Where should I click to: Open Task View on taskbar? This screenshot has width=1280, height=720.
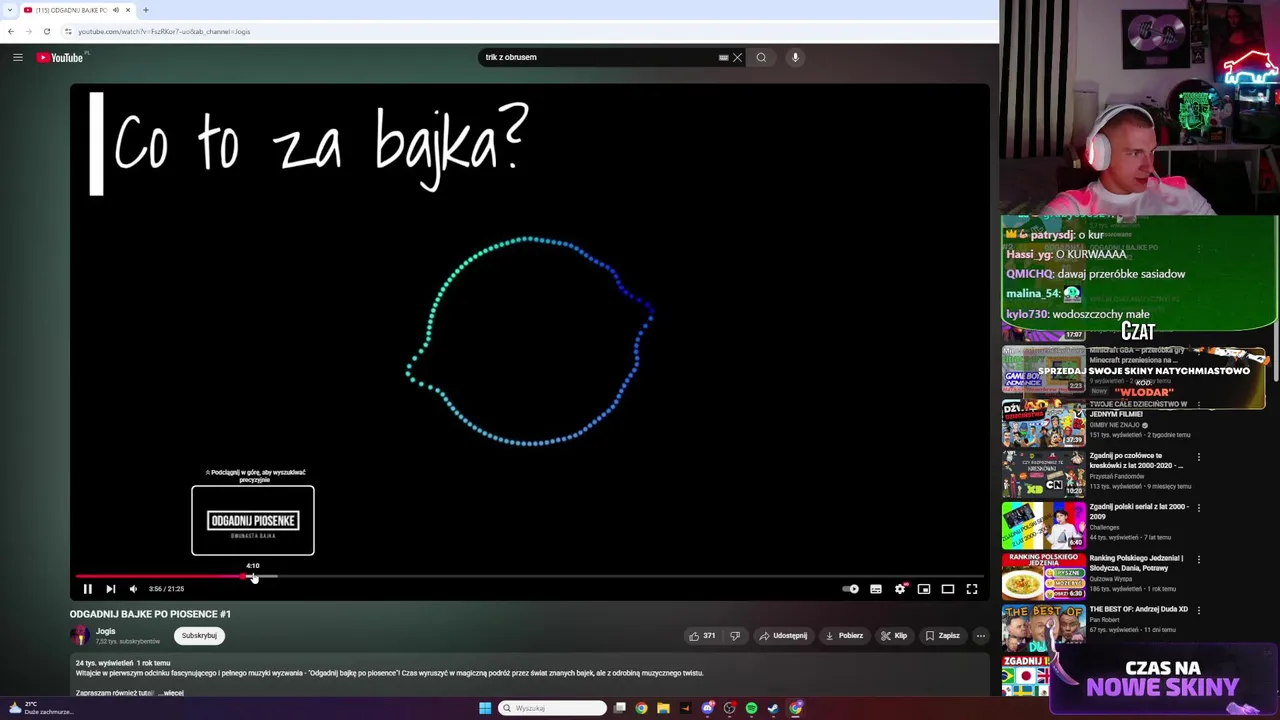(x=620, y=708)
